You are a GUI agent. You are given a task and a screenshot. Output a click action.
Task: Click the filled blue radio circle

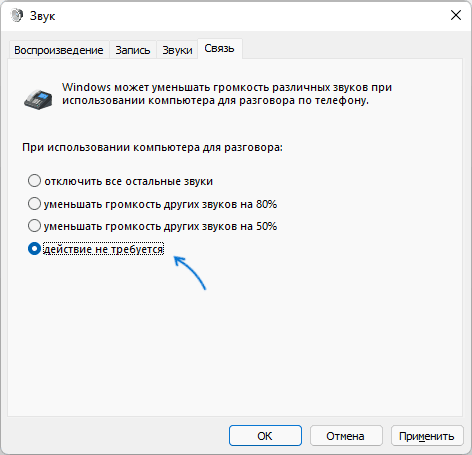point(34,249)
